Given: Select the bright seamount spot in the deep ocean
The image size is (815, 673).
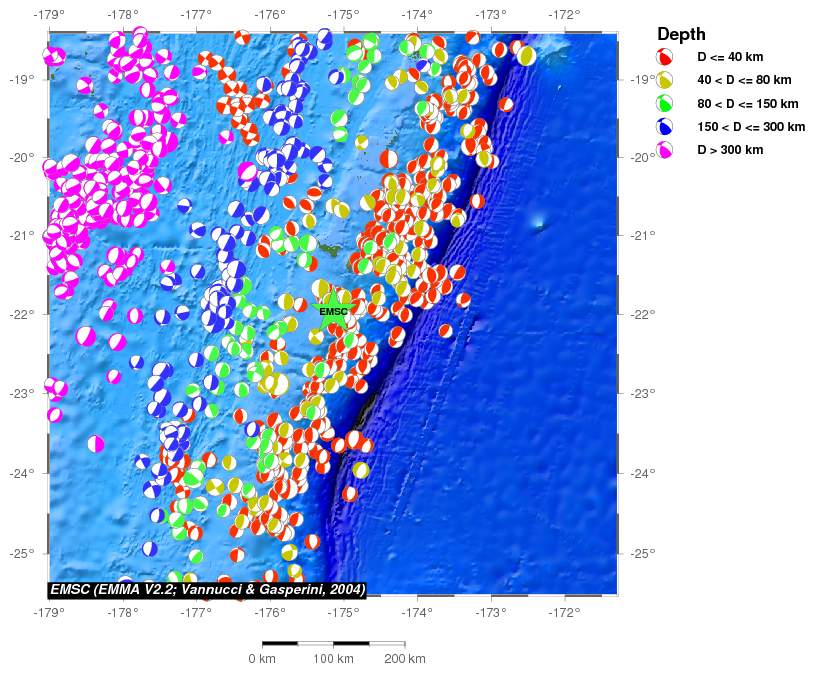Looking at the screenshot, I should click(x=538, y=223).
